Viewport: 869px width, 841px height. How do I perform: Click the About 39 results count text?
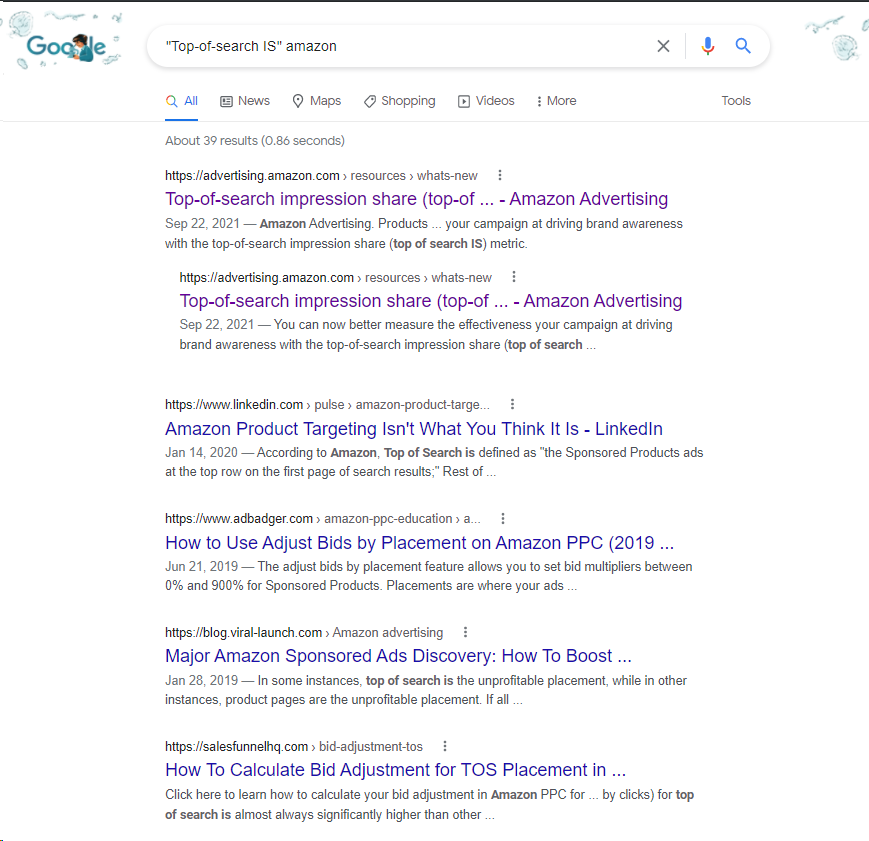pyautogui.click(x=254, y=141)
